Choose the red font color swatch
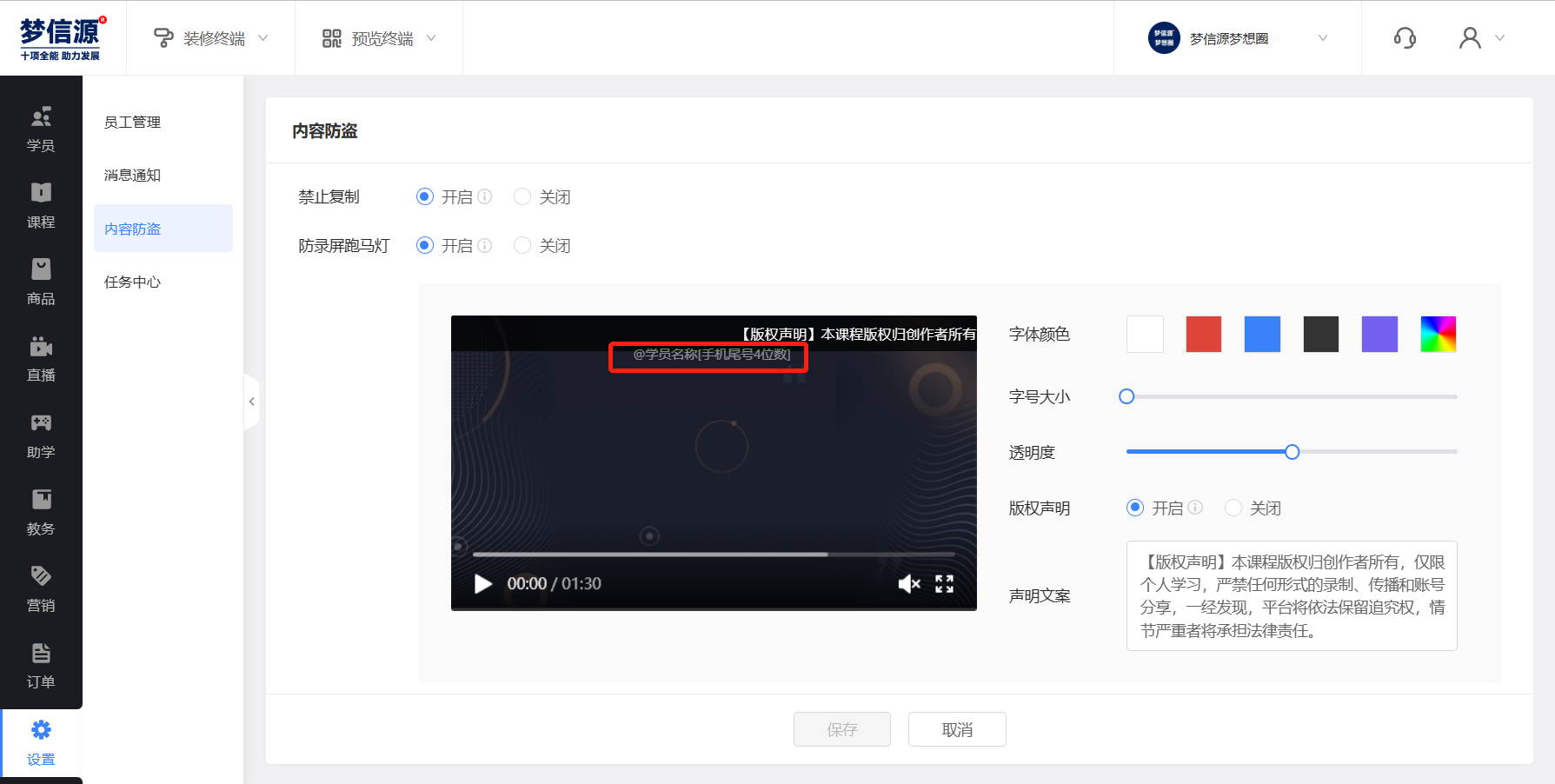The height and width of the screenshot is (784, 1555). (x=1203, y=335)
